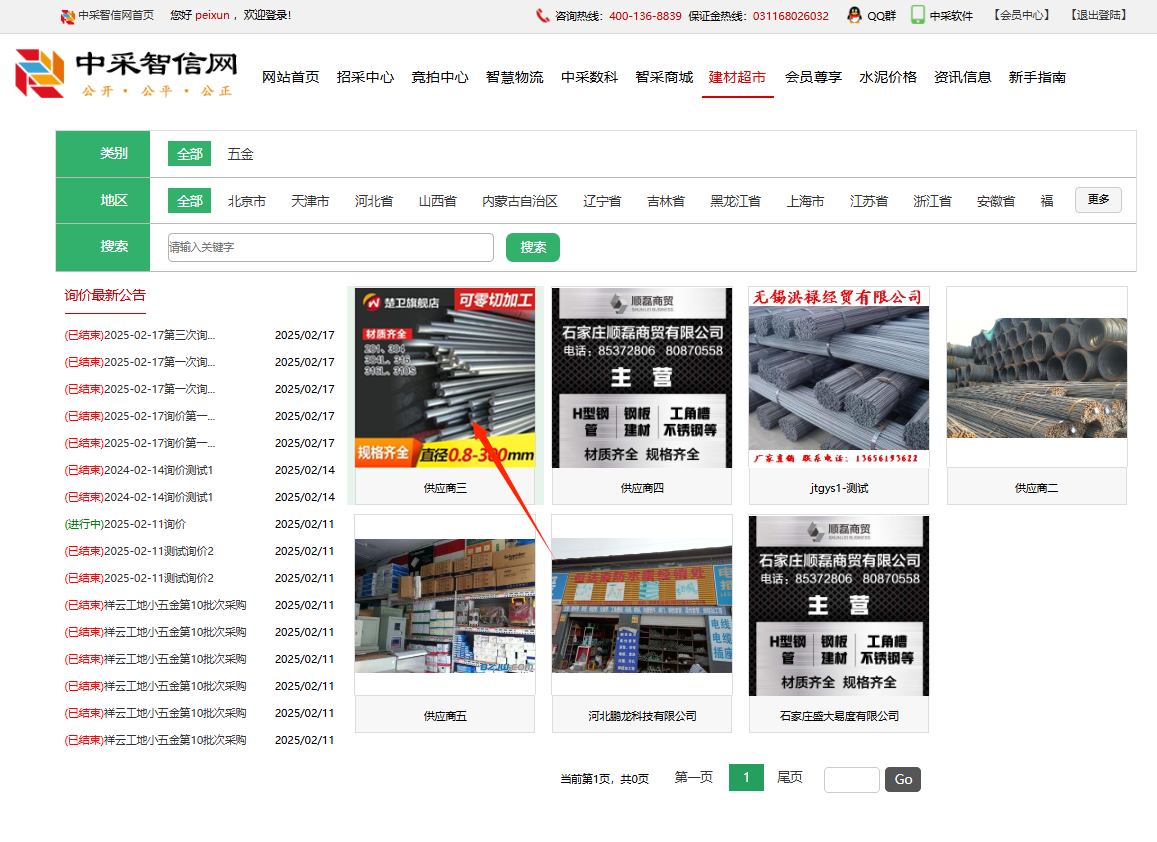Go to 会员中心

[1021, 15]
